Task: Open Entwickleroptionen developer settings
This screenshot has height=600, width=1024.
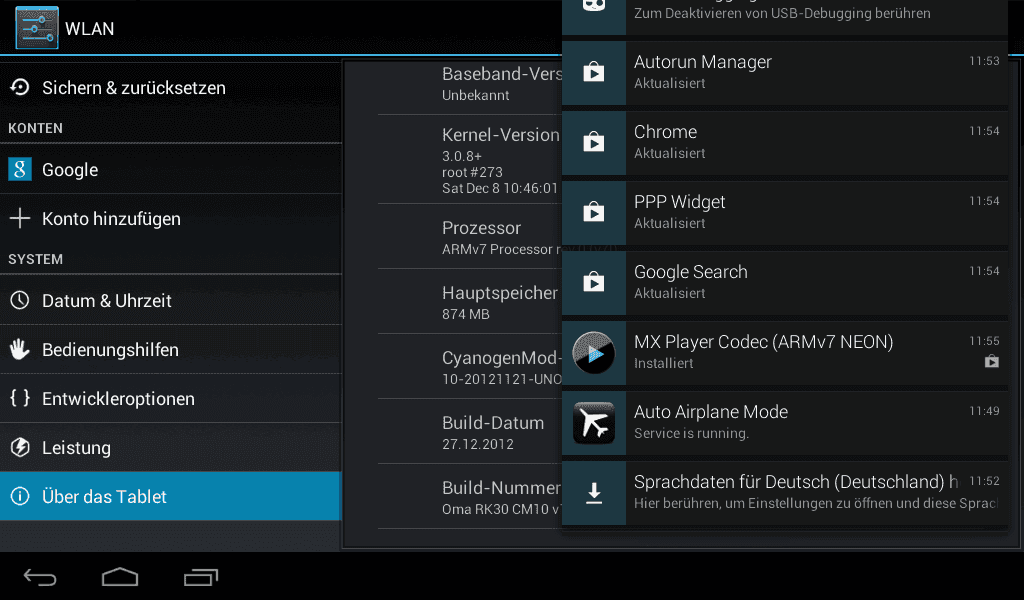Action: click(x=170, y=398)
